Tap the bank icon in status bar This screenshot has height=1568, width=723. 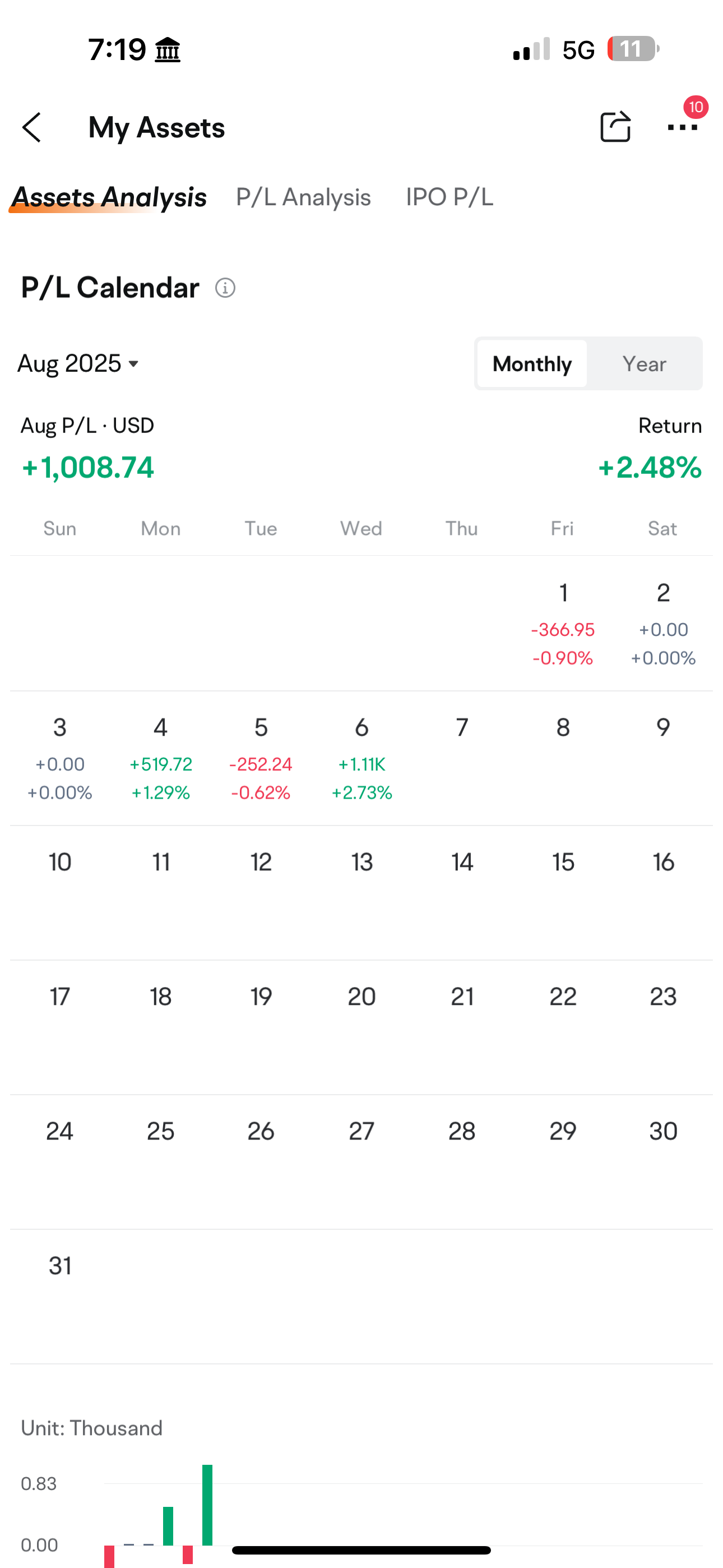point(168,49)
